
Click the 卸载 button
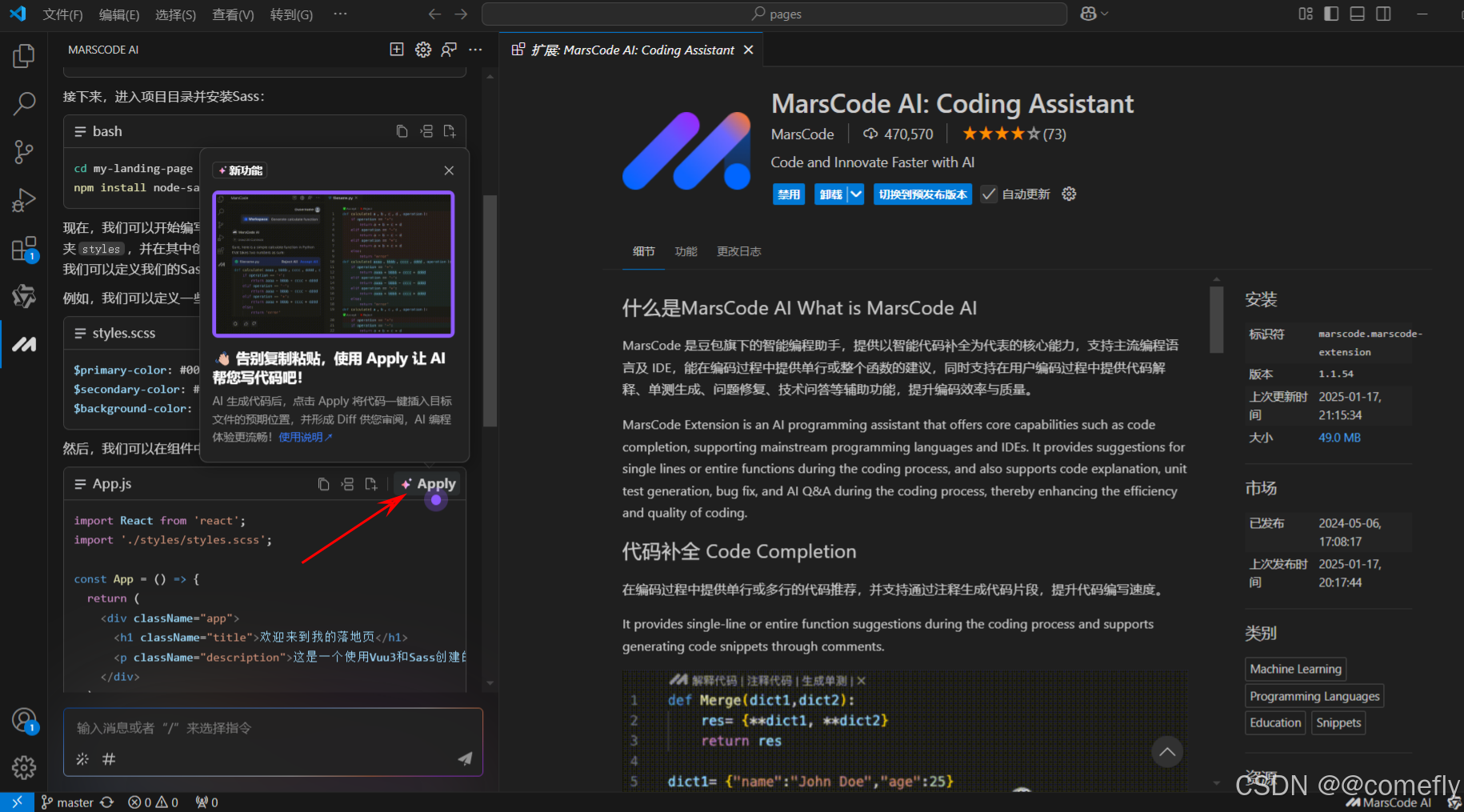pos(831,194)
